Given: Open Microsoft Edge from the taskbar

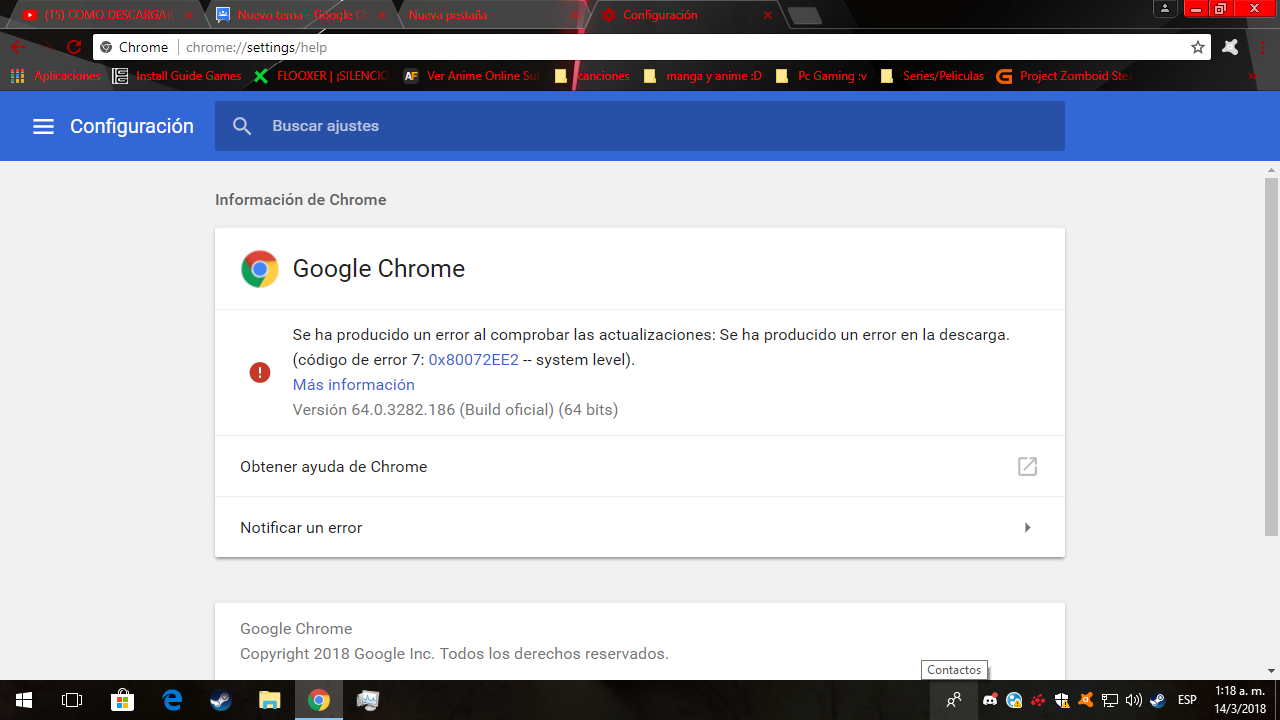Looking at the screenshot, I should [x=172, y=700].
